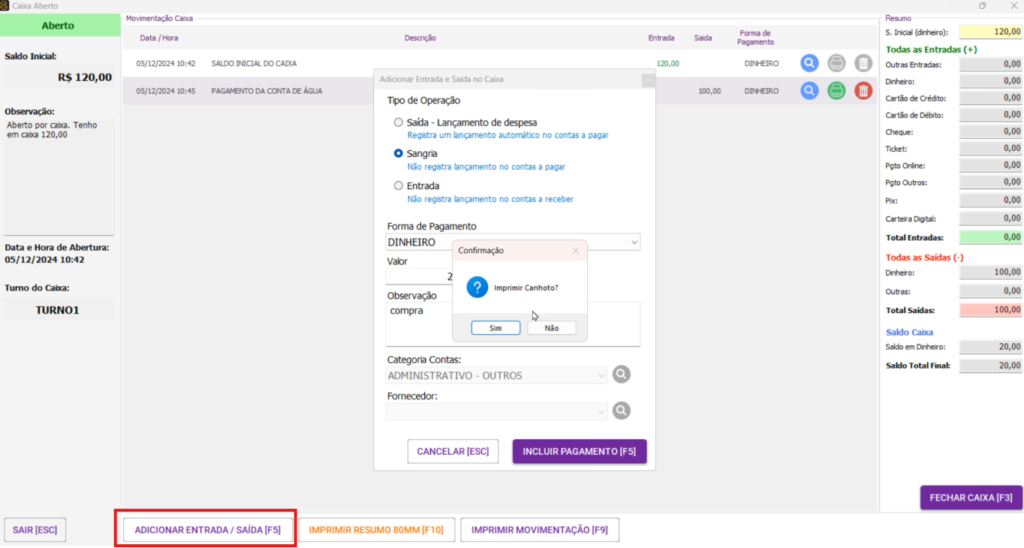This screenshot has height=548, width=1024.
Task: Expand the Fornecedor dropdown list
Action: (600, 411)
